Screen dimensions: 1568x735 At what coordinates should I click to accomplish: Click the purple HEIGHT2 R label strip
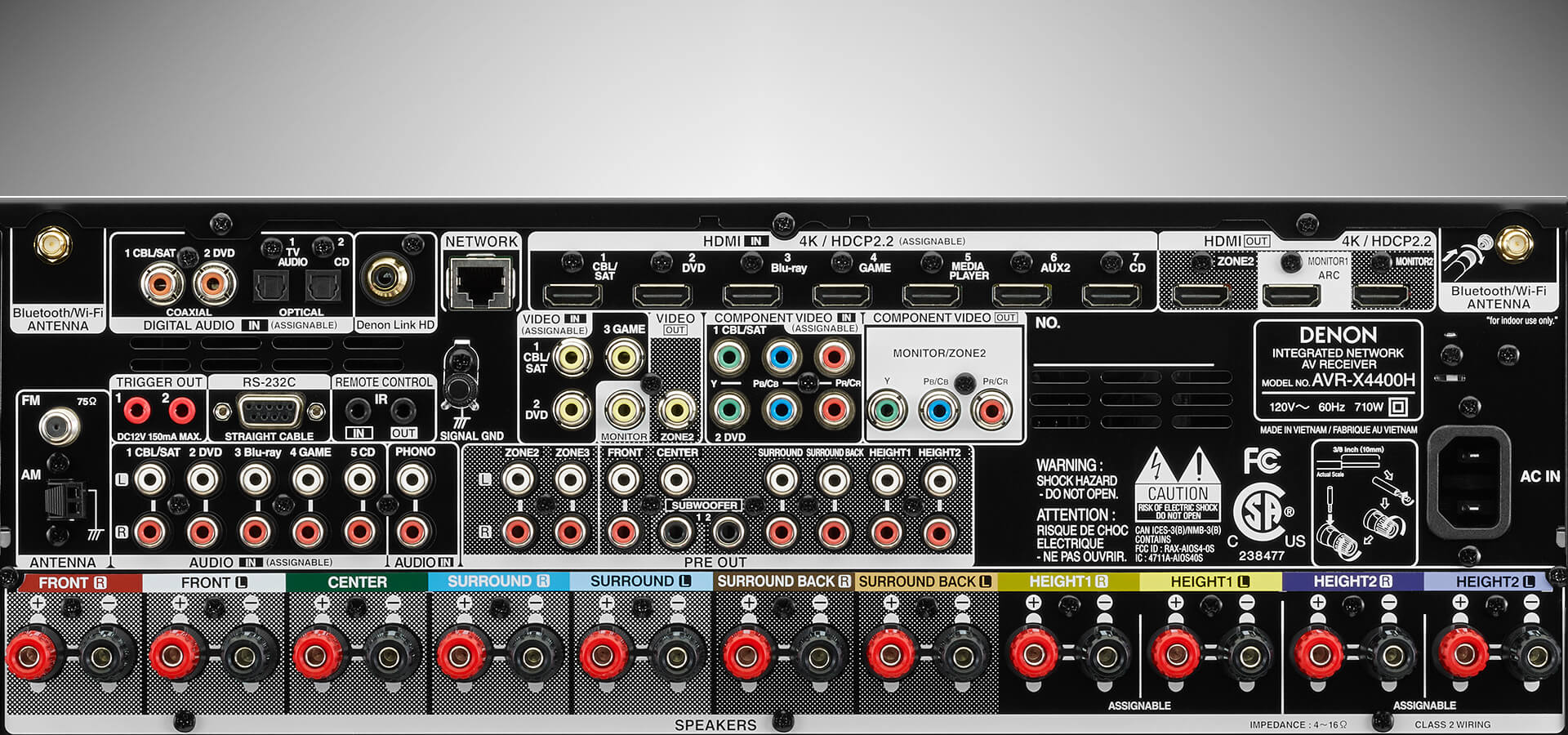point(1352,581)
